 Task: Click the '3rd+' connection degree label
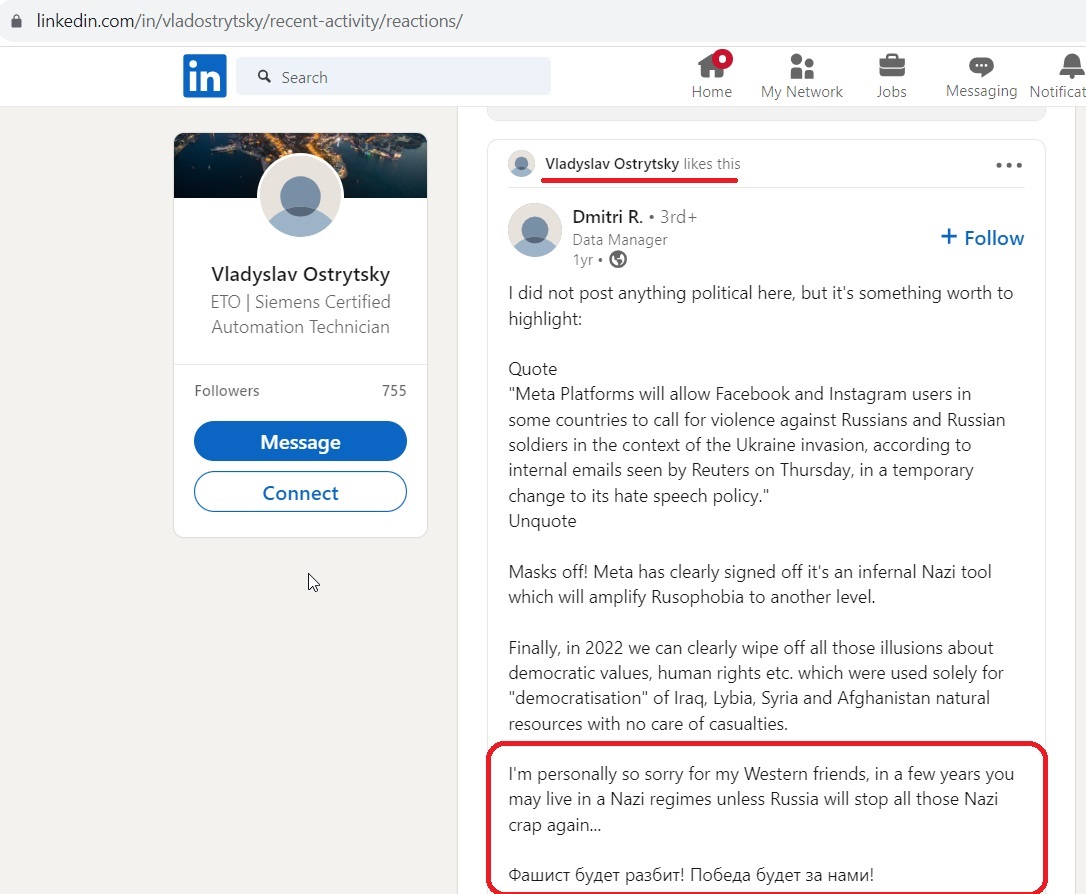tap(678, 217)
